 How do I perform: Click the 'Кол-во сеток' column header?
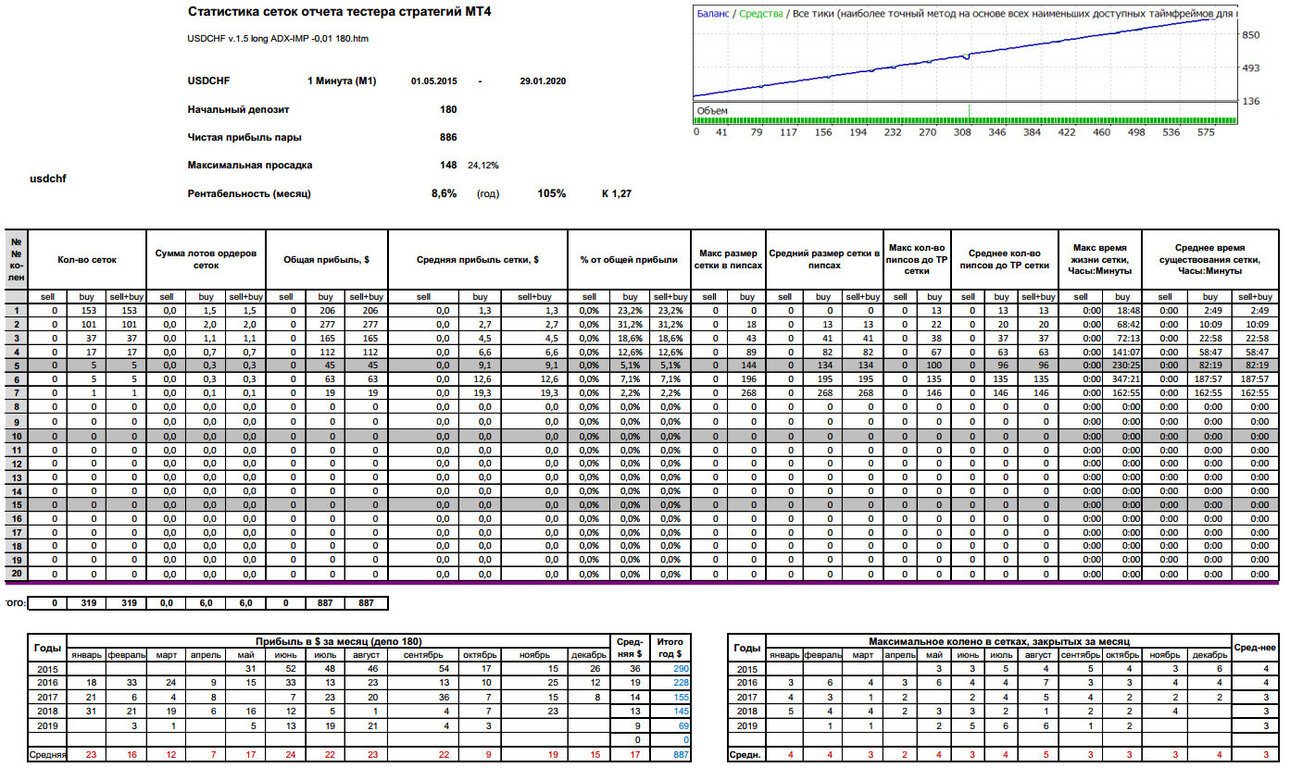87,259
